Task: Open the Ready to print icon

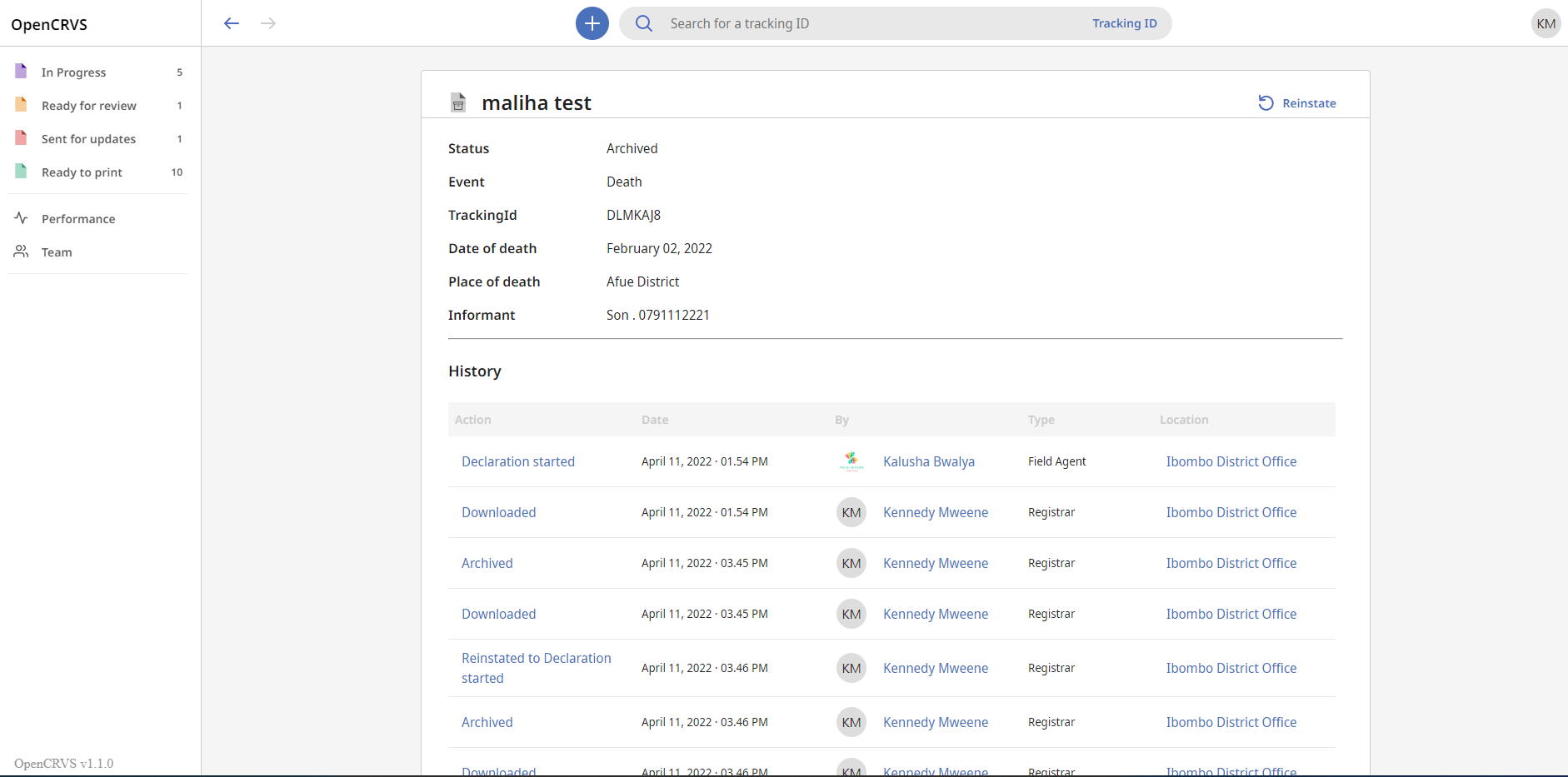Action: tap(20, 172)
